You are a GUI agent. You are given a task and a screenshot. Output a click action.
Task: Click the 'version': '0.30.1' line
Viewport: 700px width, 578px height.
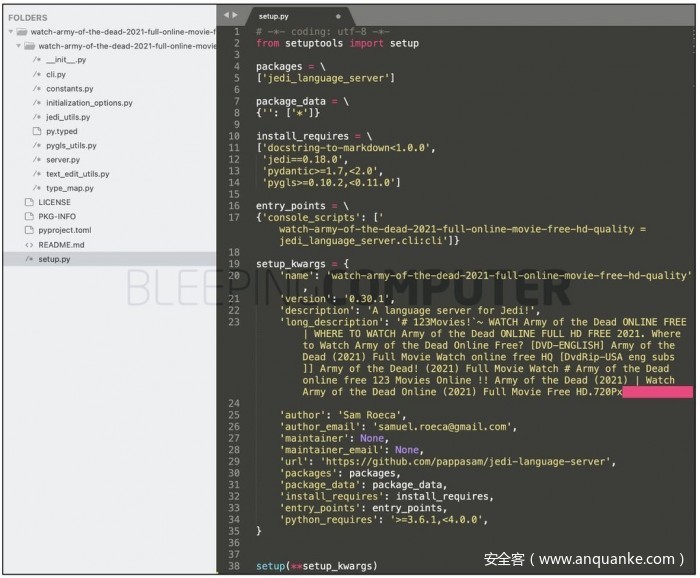(x=337, y=299)
